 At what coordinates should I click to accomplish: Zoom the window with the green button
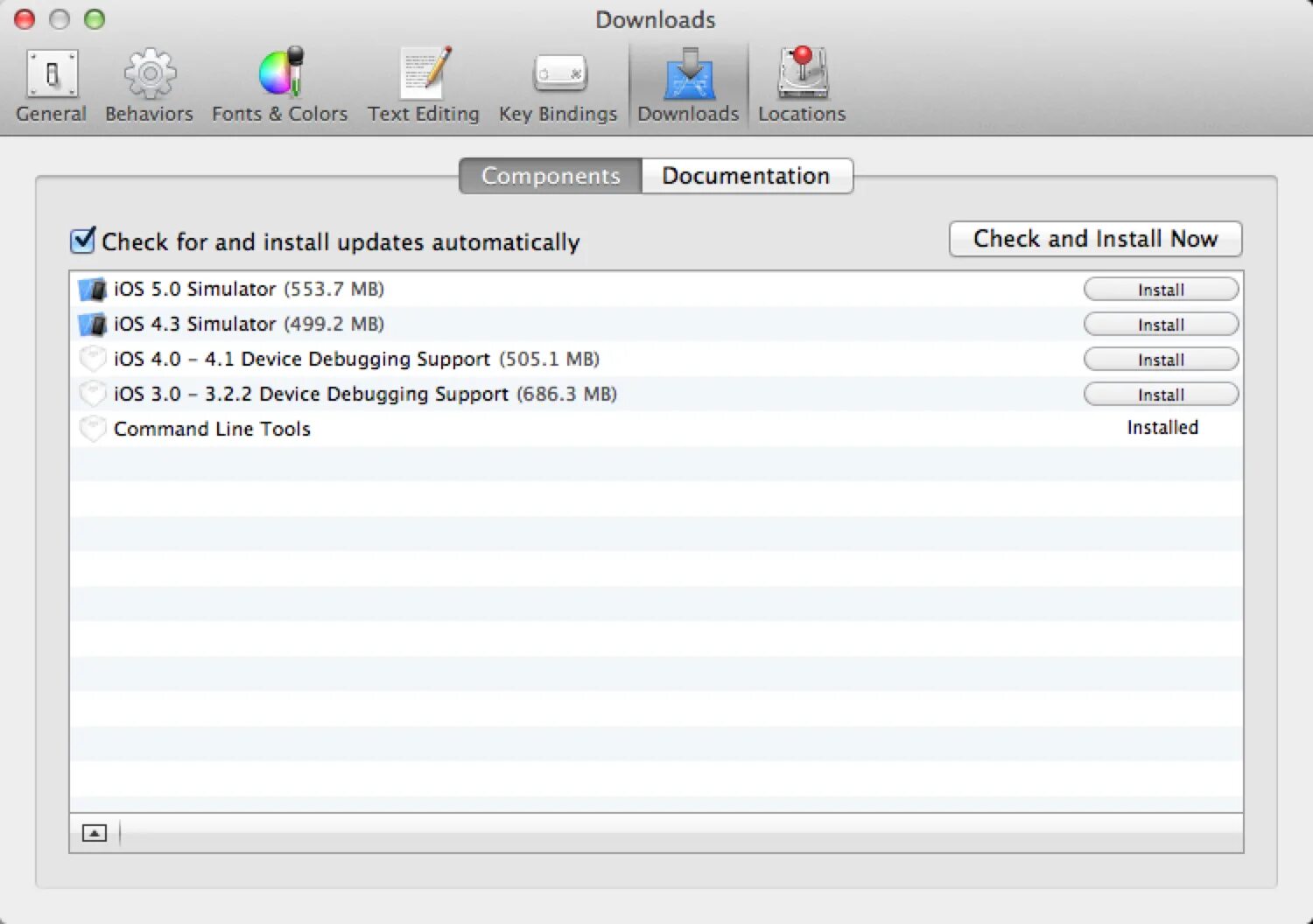[x=95, y=19]
